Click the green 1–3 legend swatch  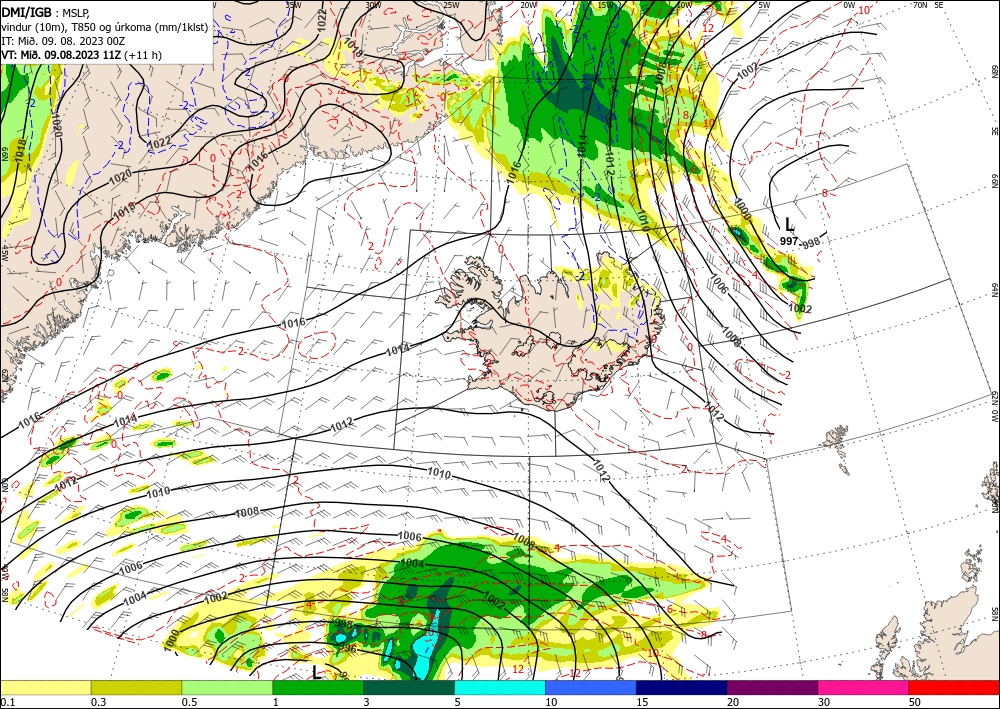tap(318, 687)
